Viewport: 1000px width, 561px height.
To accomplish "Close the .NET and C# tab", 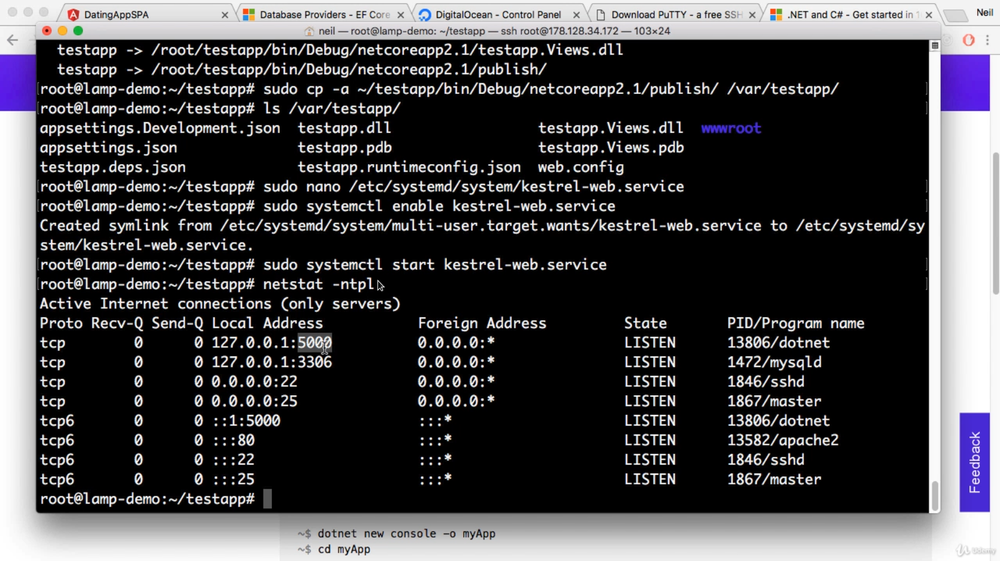I will (x=929, y=15).
